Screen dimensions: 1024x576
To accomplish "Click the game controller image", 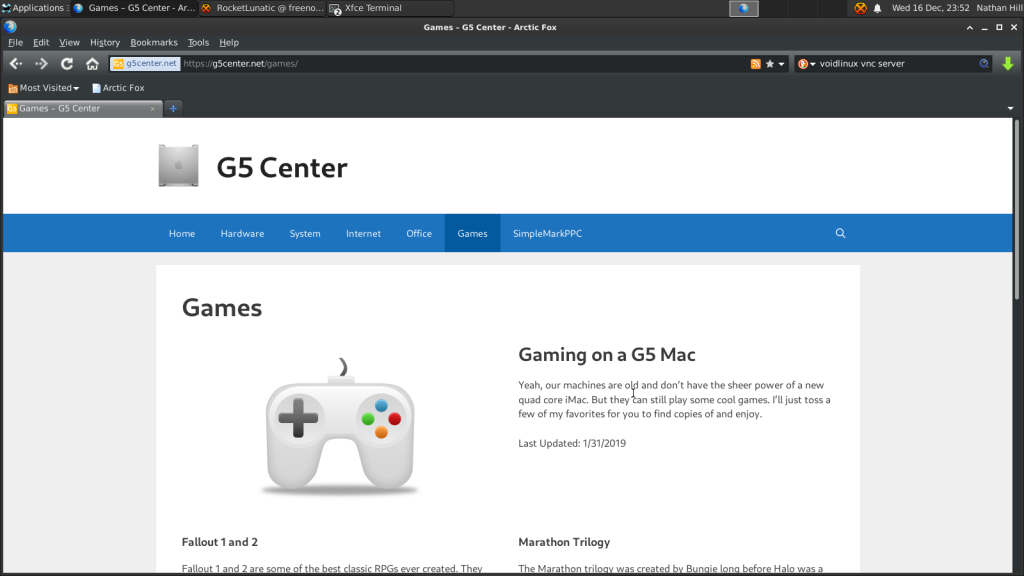I will tap(340, 426).
